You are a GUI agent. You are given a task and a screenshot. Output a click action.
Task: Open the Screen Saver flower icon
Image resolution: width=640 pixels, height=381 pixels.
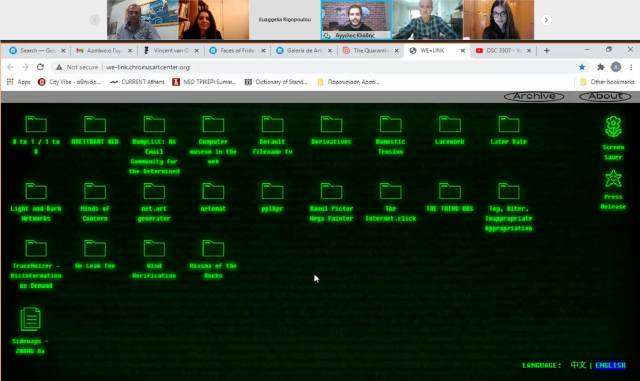613,126
